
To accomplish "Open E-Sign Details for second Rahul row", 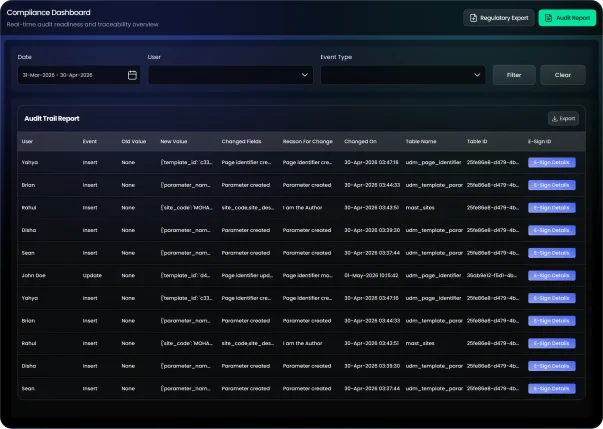I will [x=552, y=343].
